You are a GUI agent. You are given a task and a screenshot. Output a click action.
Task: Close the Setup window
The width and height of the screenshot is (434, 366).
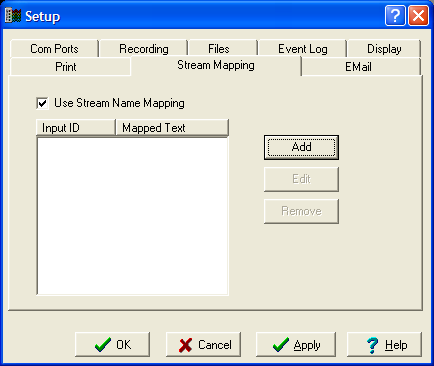[418, 15]
